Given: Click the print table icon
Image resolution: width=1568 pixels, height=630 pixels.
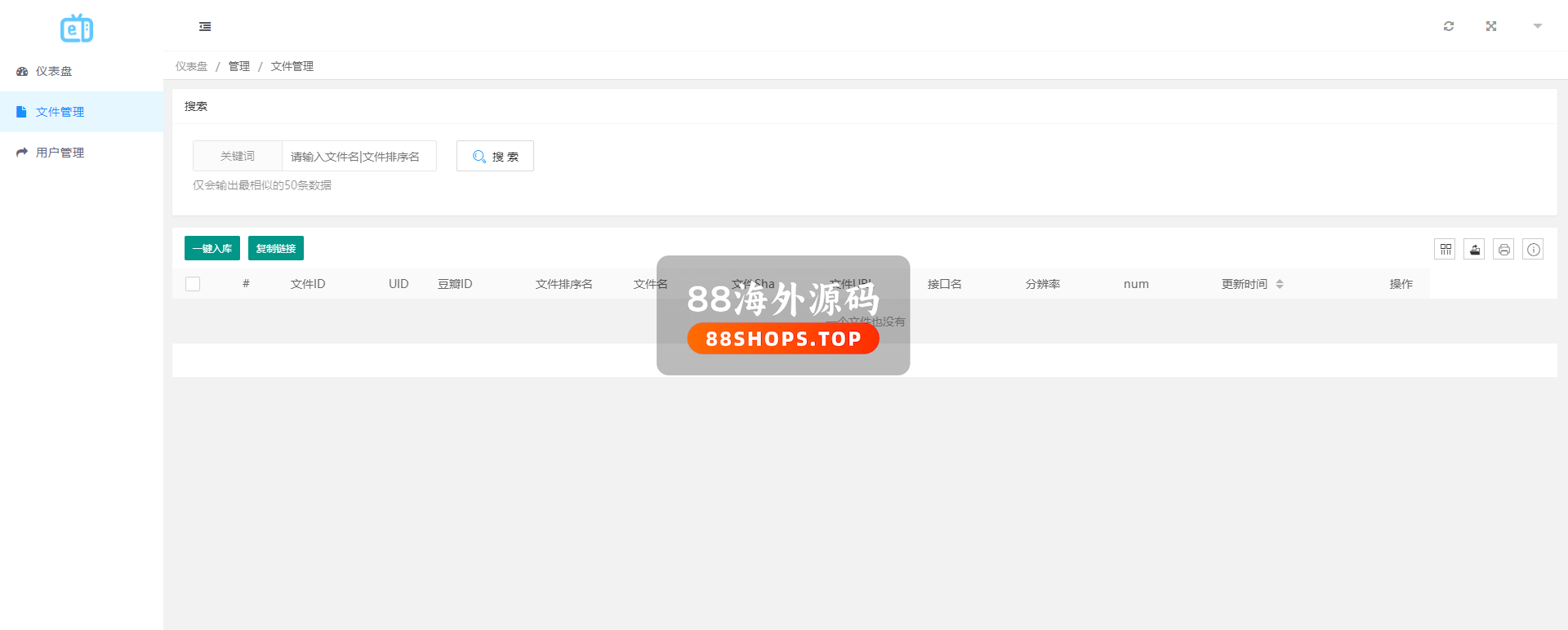Looking at the screenshot, I should pyautogui.click(x=1504, y=249).
